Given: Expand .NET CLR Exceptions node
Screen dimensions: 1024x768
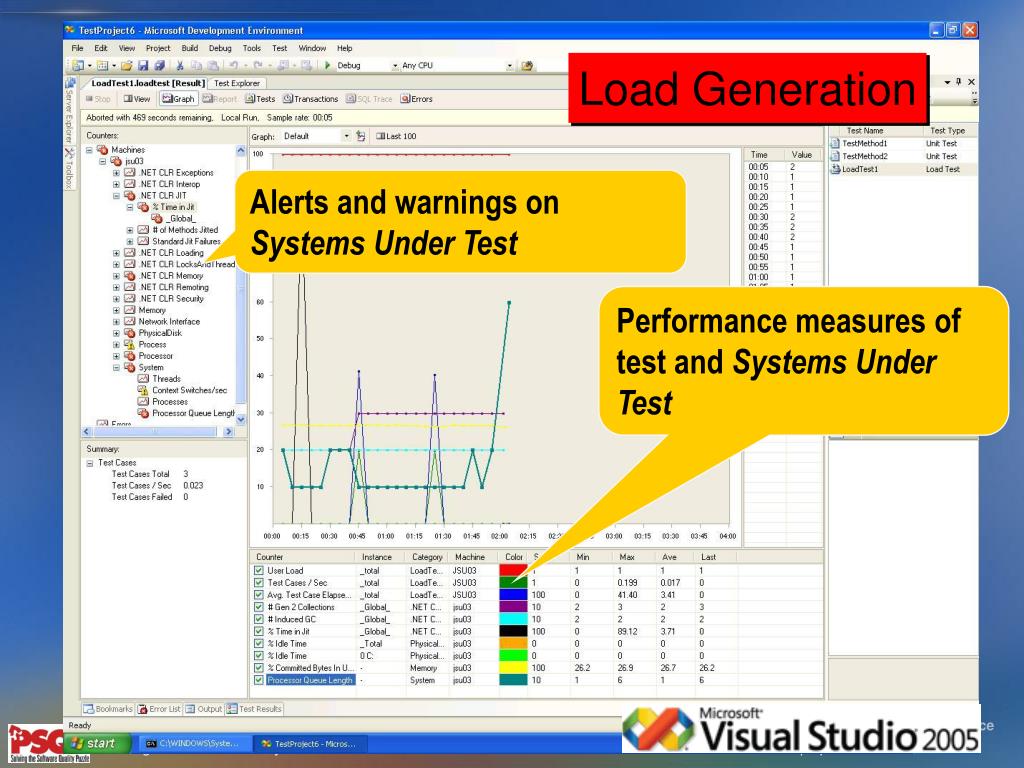Looking at the screenshot, I should (x=116, y=173).
